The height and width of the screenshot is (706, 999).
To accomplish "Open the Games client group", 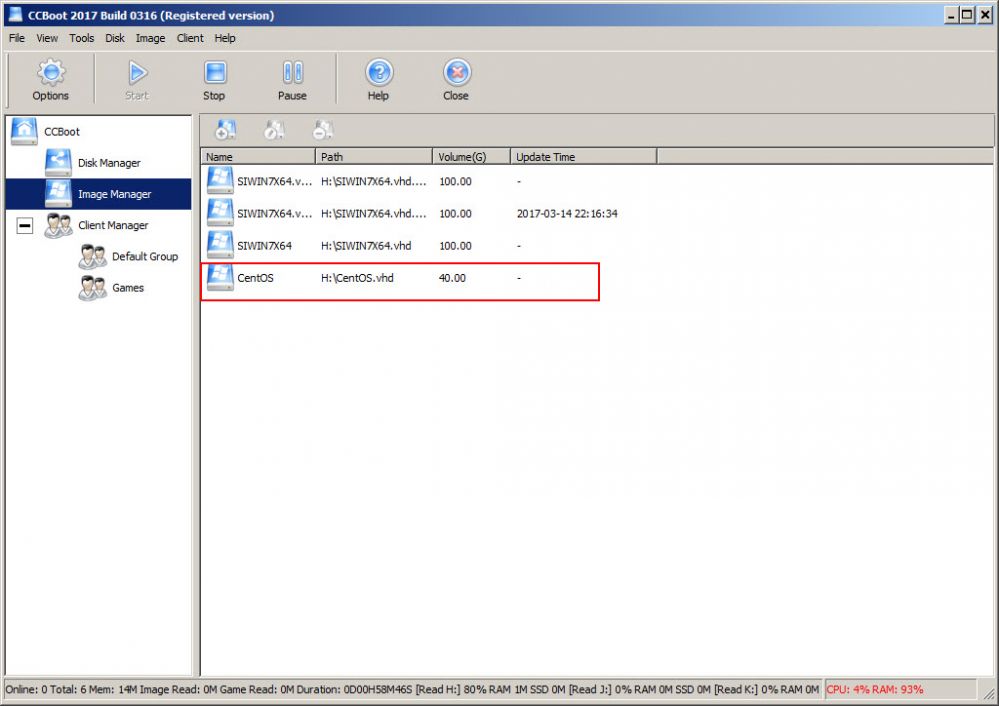I will pyautogui.click(x=127, y=288).
